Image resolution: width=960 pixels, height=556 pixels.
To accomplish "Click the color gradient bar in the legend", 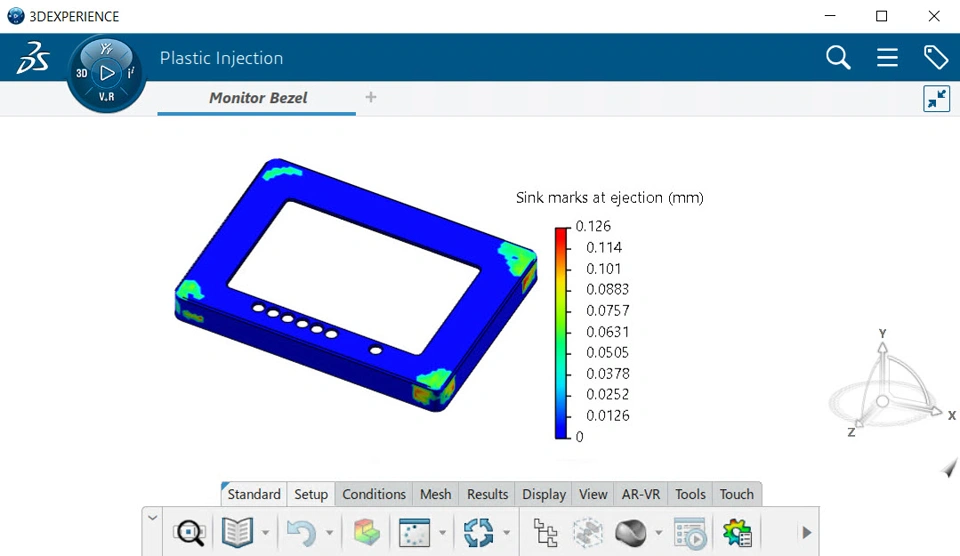I will tap(561, 332).
